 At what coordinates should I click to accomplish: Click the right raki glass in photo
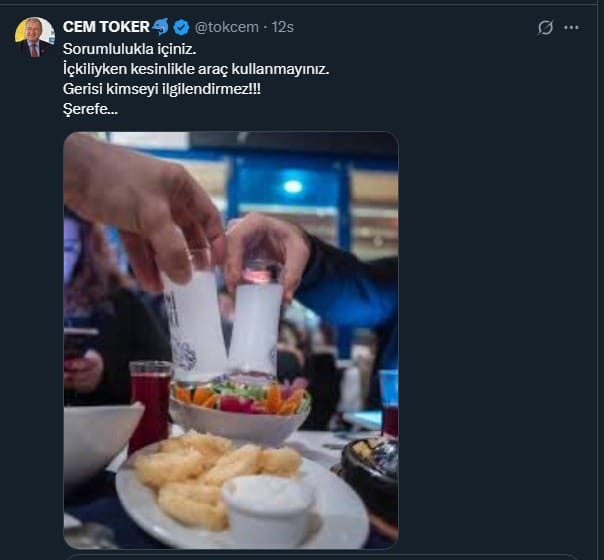point(256,320)
